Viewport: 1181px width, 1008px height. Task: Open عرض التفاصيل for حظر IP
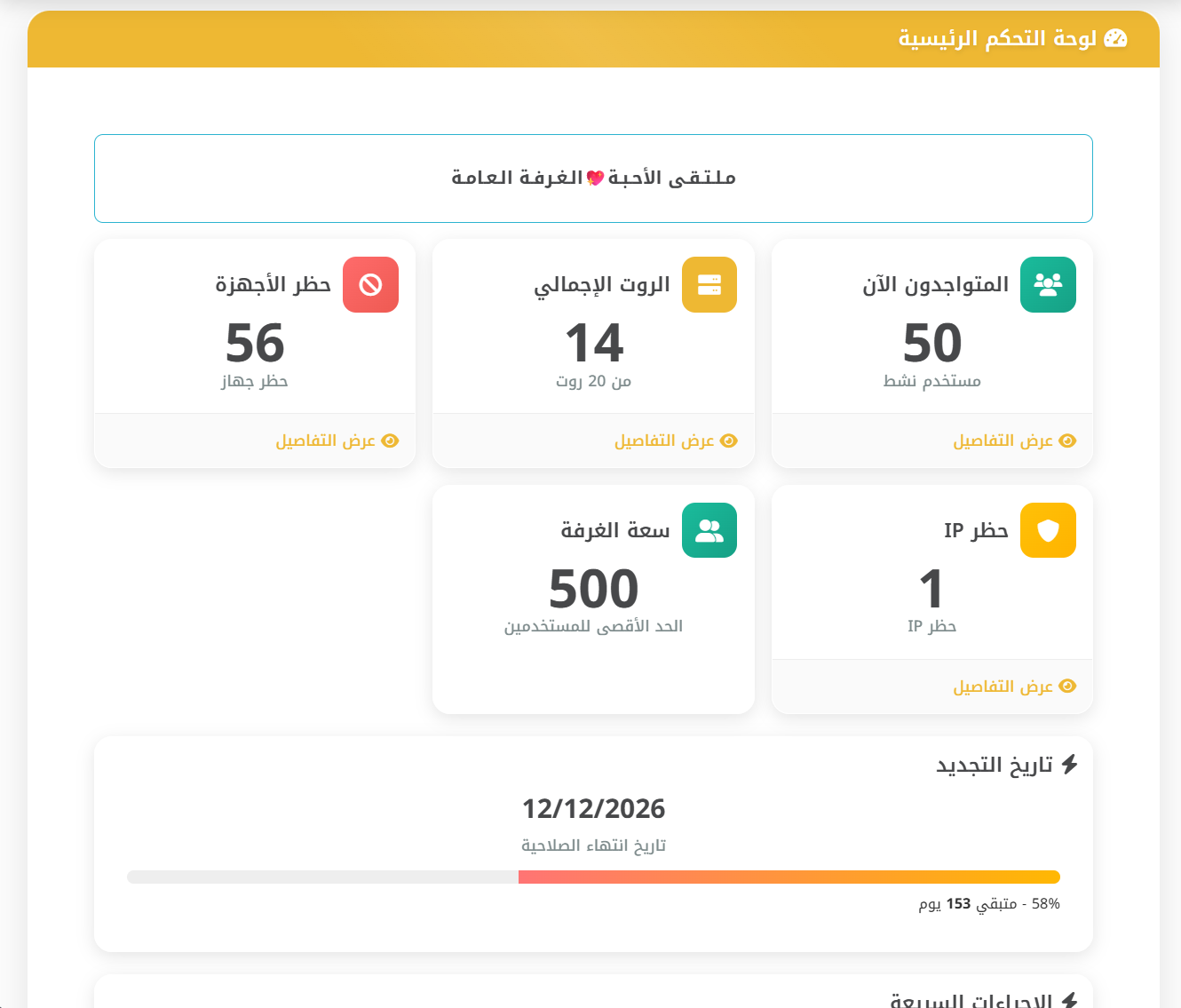pos(1014,686)
